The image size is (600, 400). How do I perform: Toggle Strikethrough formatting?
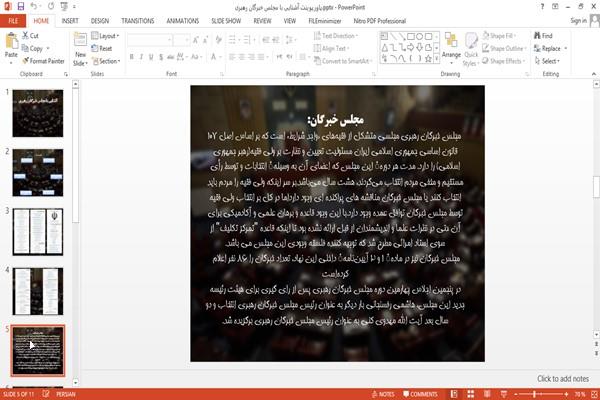171,57
